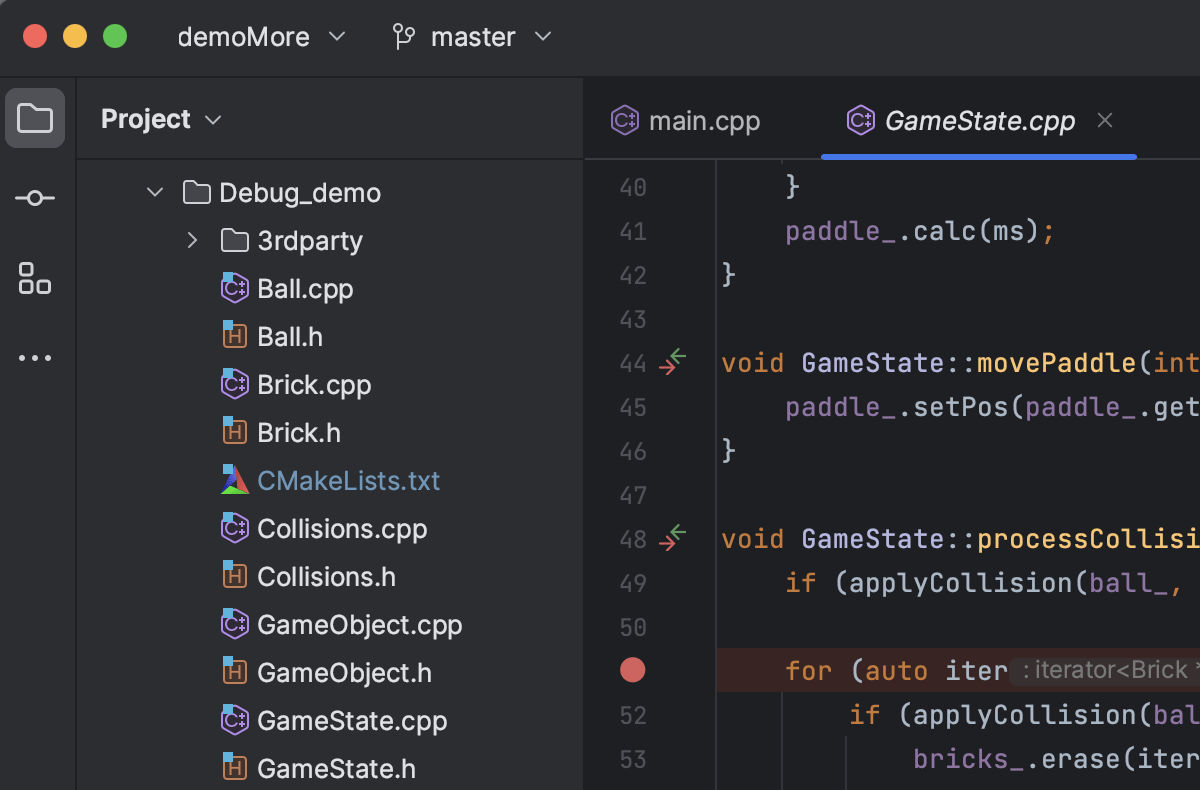Click the GameState.cpp tab file icon
Image resolution: width=1200 pixels, height=790 pixels.
861,121
